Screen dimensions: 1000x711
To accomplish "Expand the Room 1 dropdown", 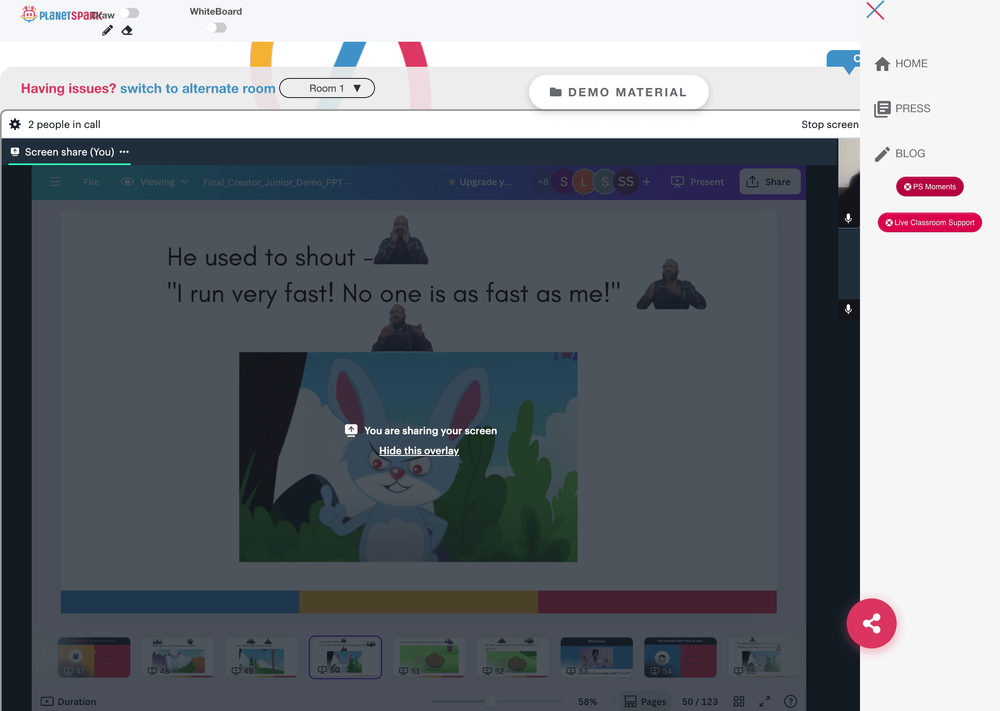I will coord(327,88).
